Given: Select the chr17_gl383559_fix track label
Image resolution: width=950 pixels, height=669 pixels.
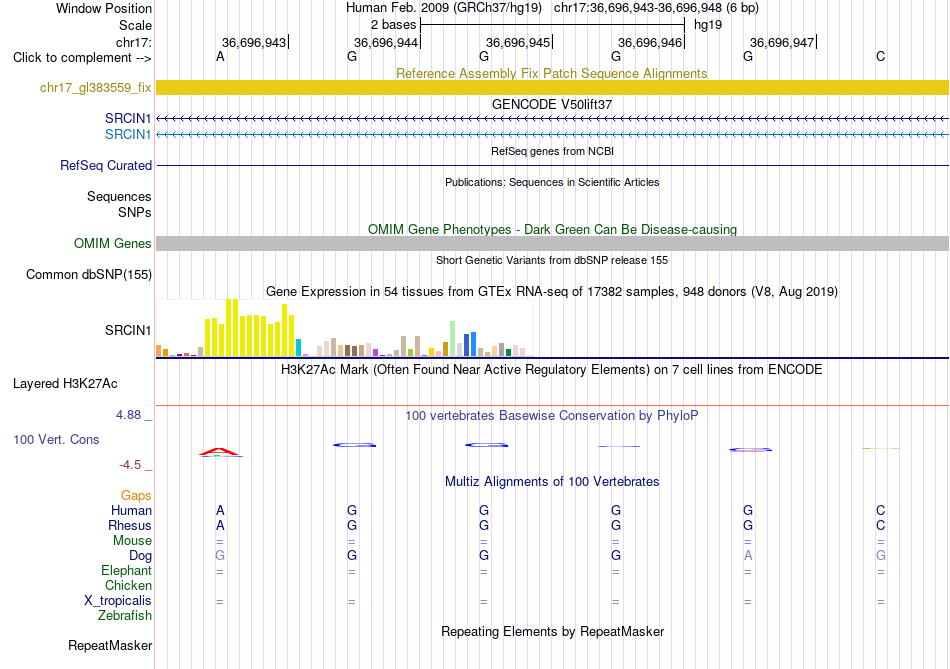Looking at the screenshot, I should tap(95, 87).
